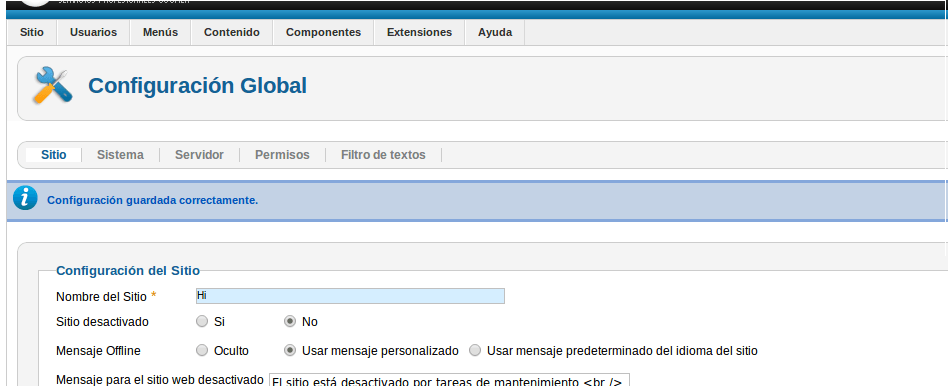Click the Mensaje Offline label
The height and width of the screenshot is (386, 948).
[98, 350]
